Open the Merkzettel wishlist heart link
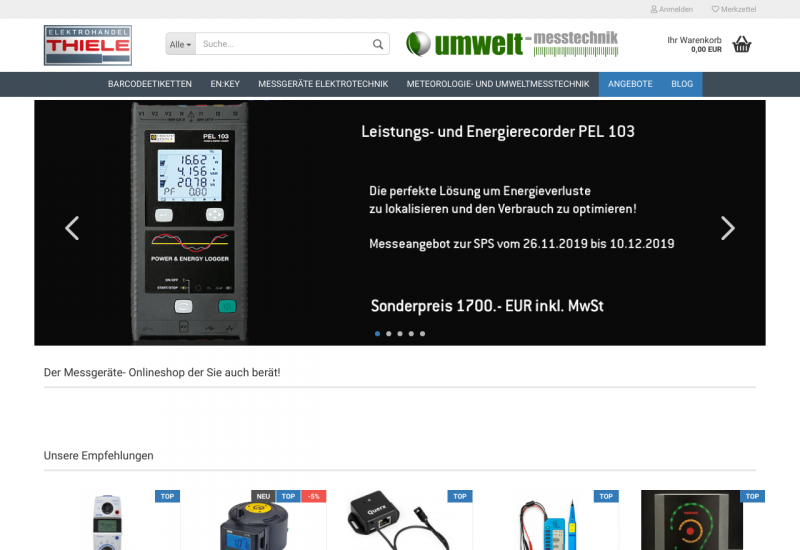Image resolution: width=800 pixels, height=550 pixels. coord(733,9)
